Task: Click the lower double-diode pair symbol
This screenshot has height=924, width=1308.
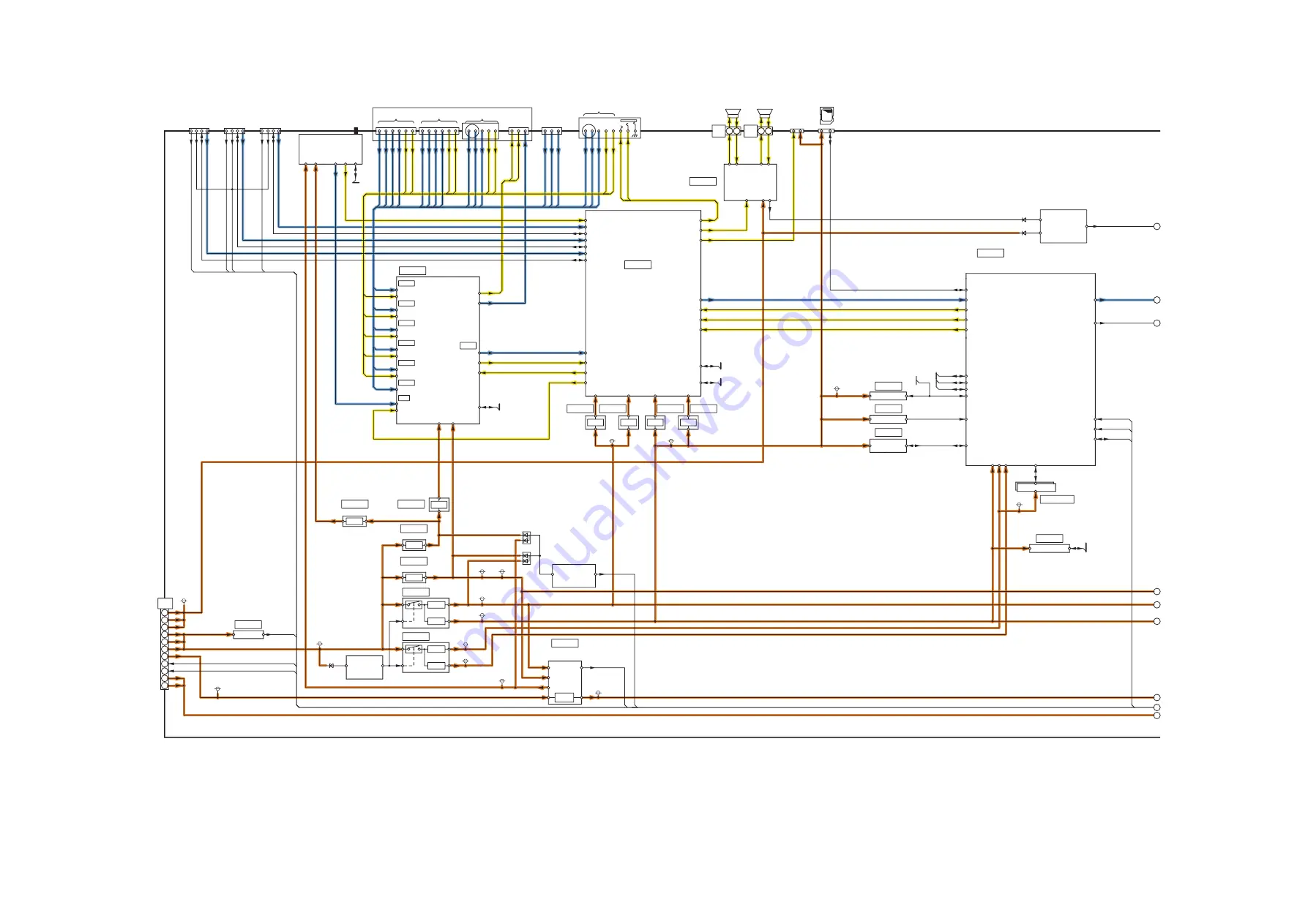Action: (x=526, y=558)
